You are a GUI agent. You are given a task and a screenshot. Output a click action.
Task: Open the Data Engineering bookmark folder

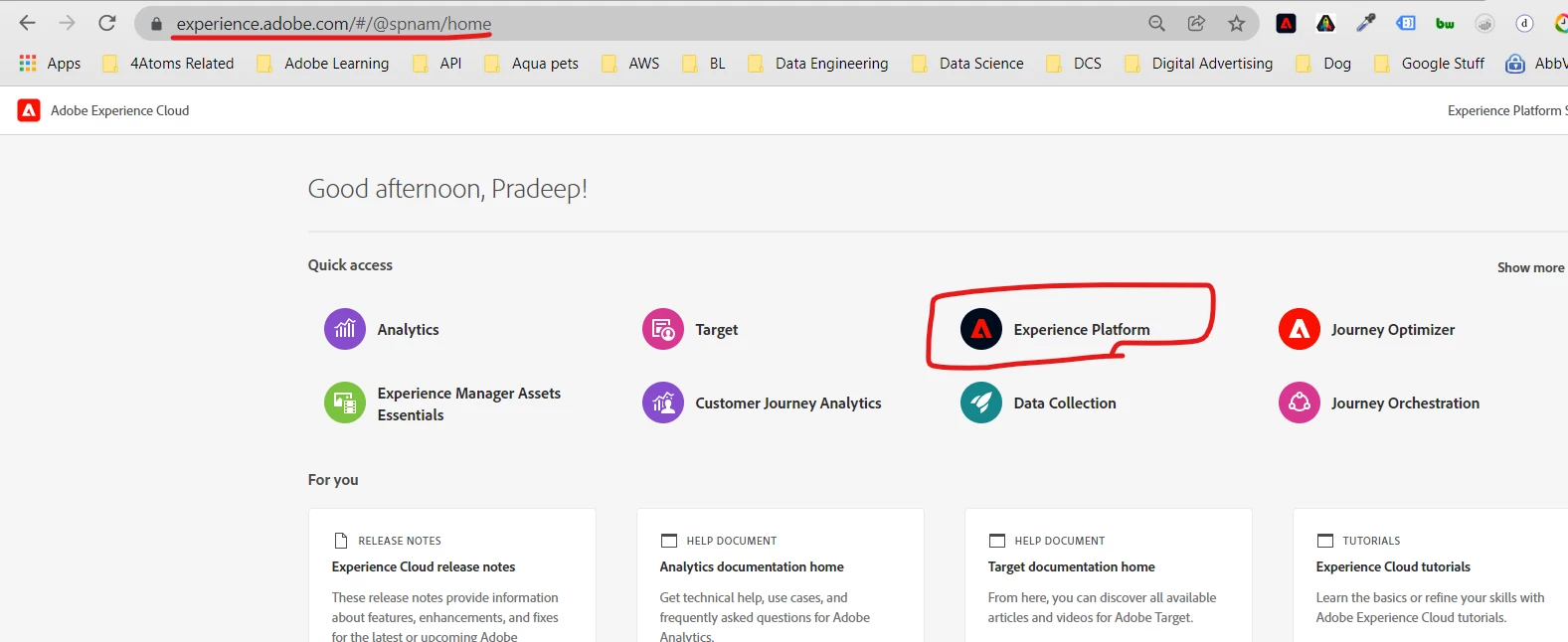818,64
